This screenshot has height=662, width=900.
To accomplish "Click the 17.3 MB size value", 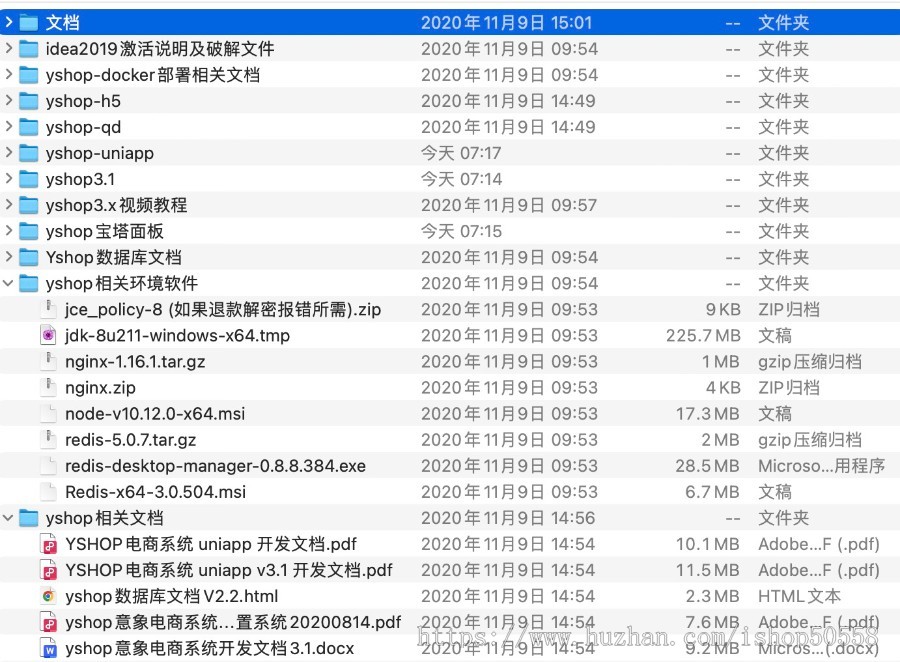I will (x=707, y=413).
